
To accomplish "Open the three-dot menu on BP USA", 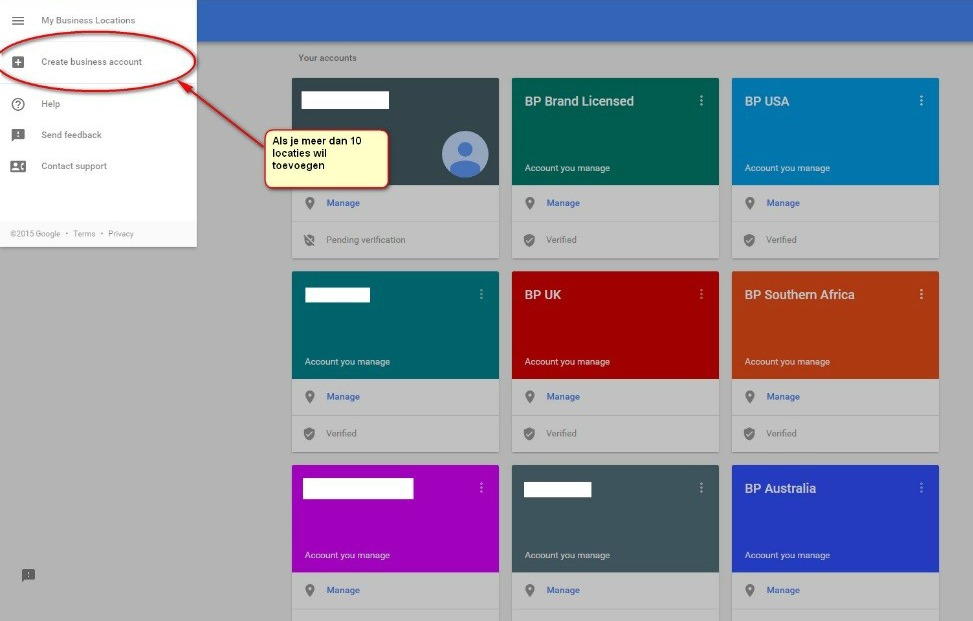I will (x=921, y=101).
